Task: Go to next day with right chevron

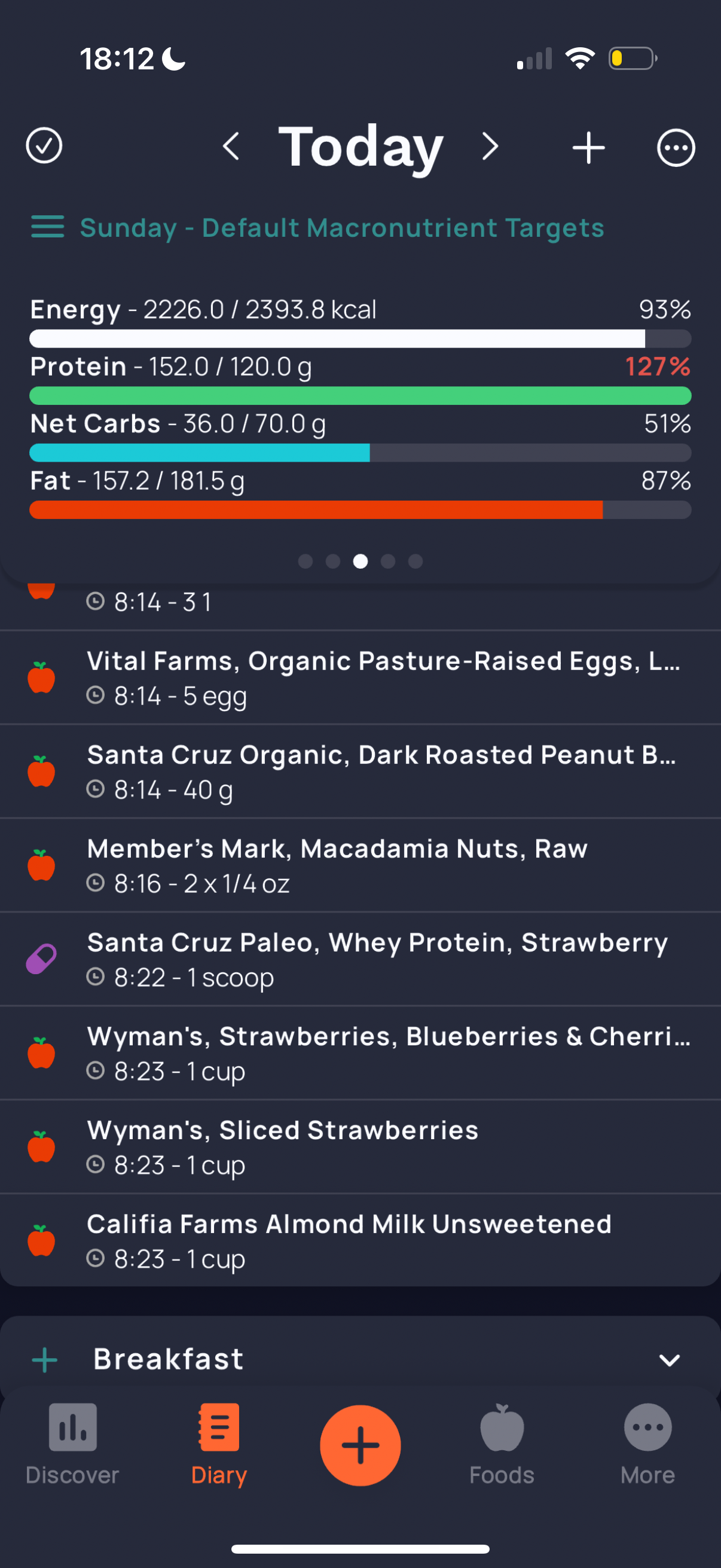Action: [x=490, y=147]
